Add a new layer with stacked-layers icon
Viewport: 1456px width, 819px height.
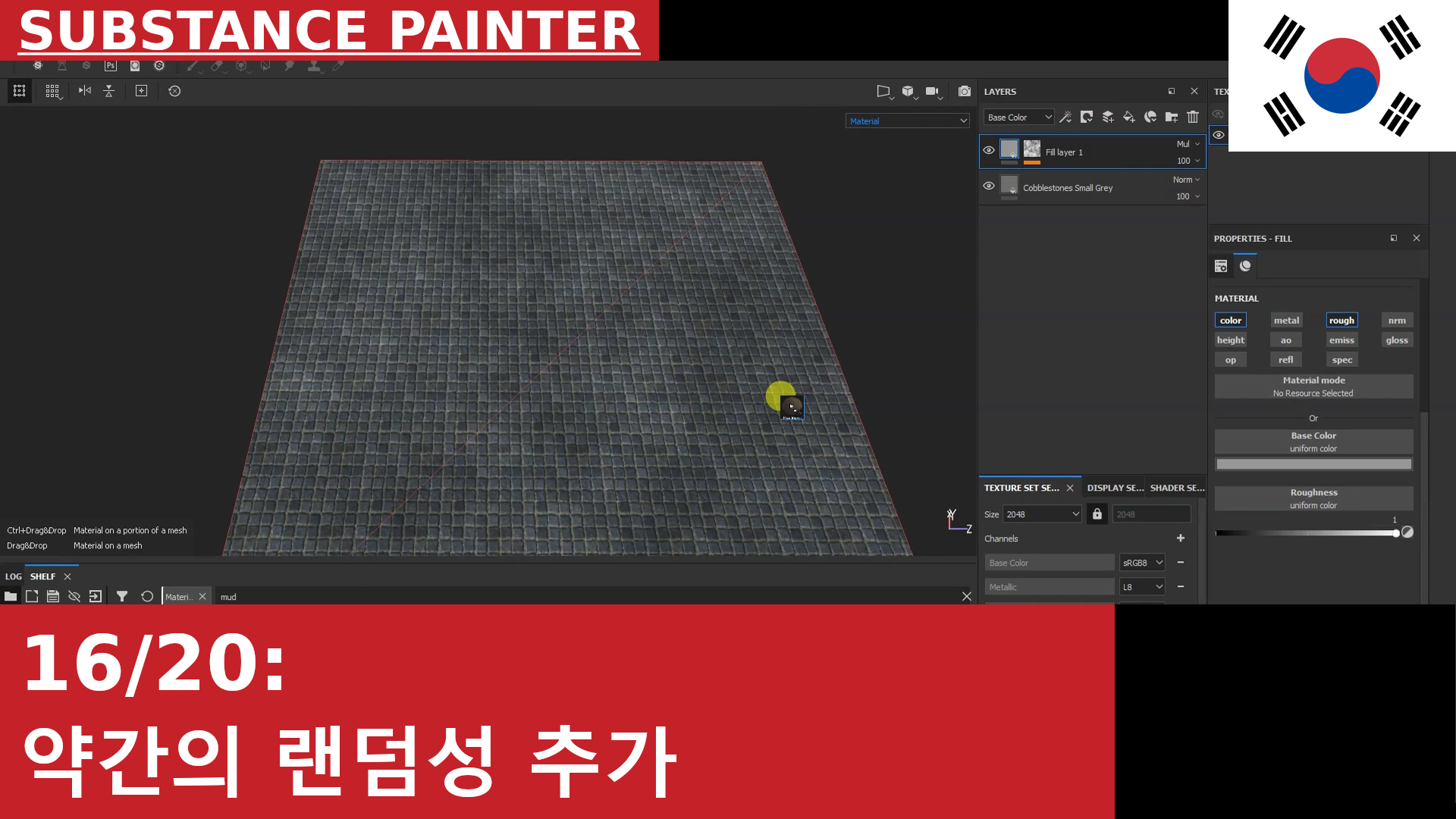(x=1108, y=117)
